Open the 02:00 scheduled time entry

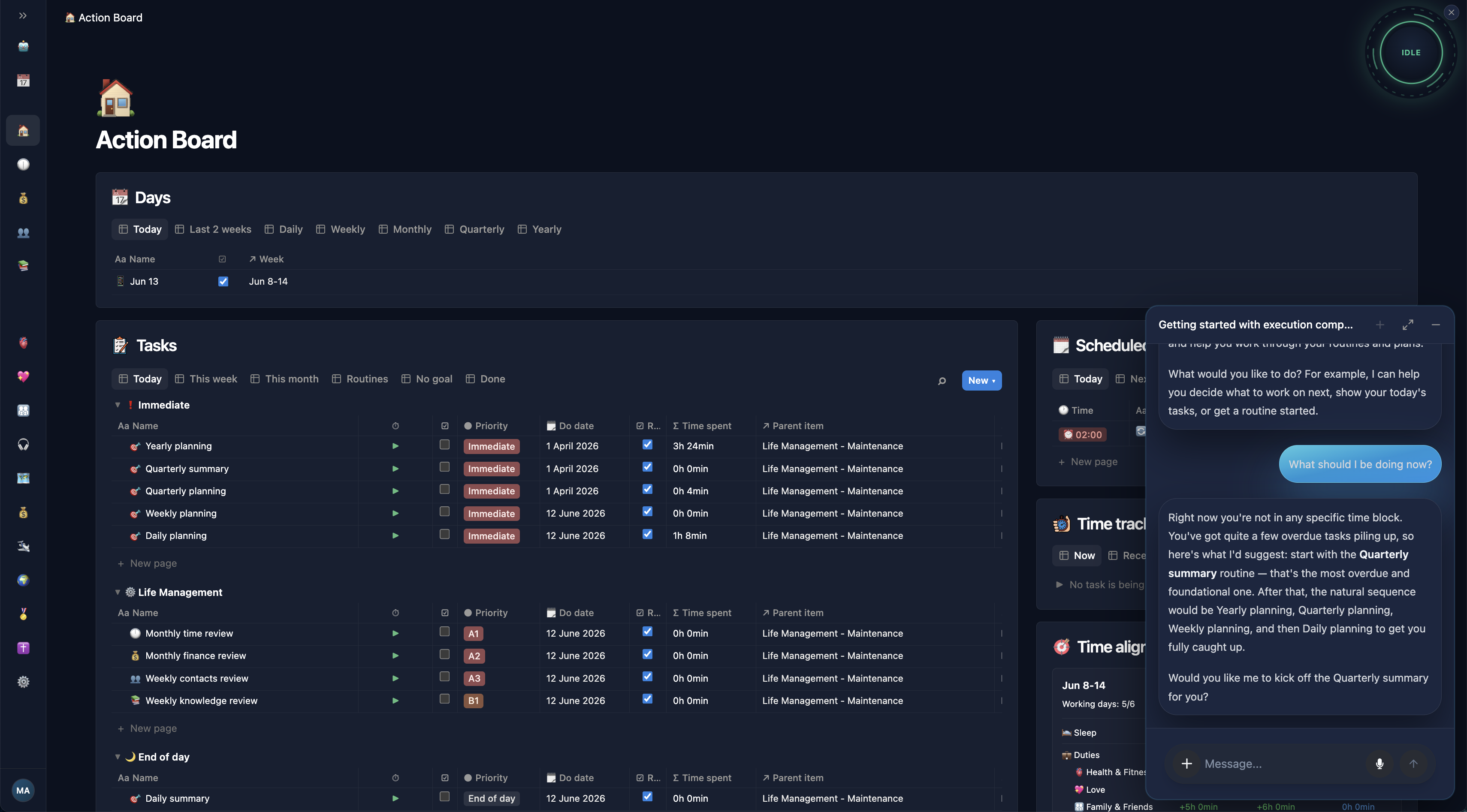point(1082,435)
